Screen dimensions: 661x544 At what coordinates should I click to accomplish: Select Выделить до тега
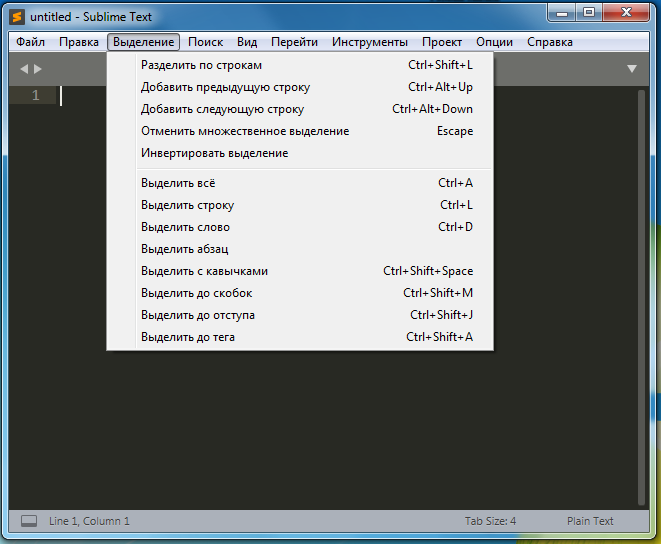pos(300,337)
